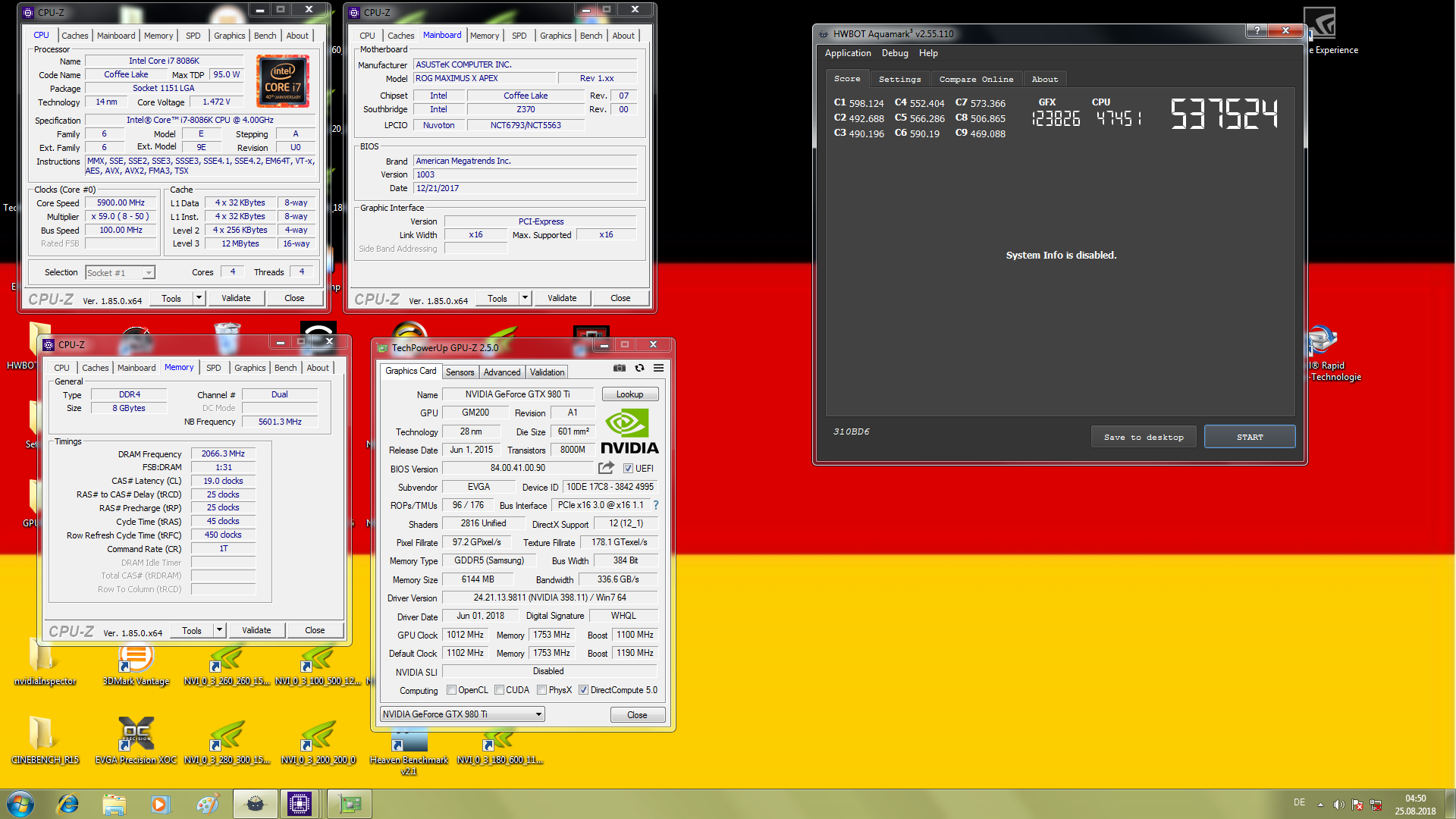The height and width of the screenshot is (819, 1456).
Task: Click the Intel Core i7 logo badge
Action: pos(283,81)
